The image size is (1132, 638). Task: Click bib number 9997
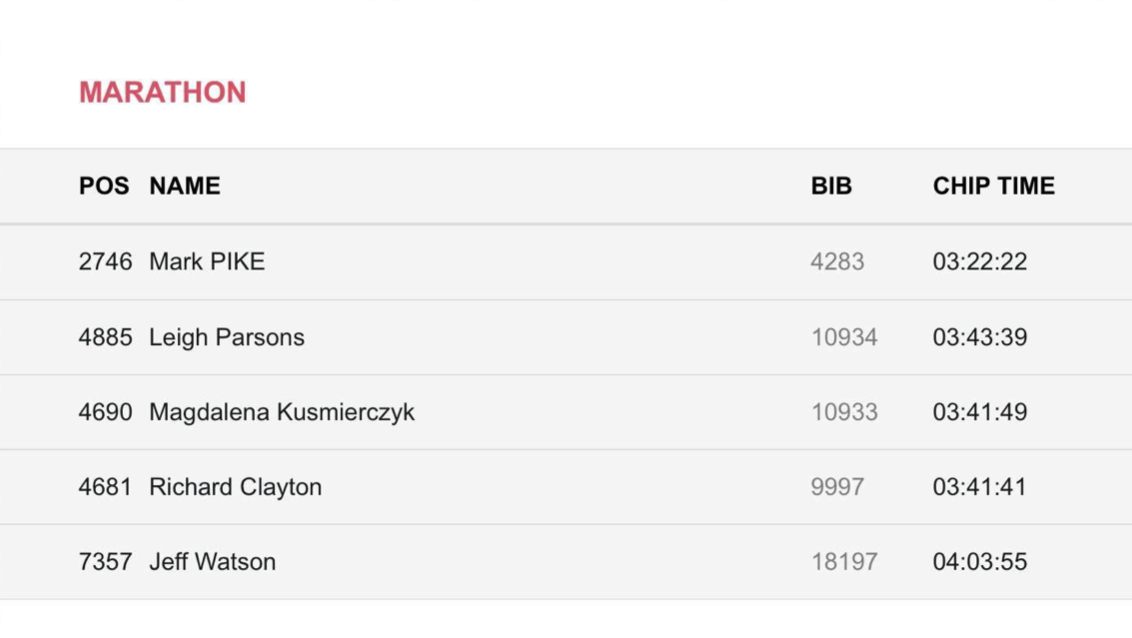837,487
